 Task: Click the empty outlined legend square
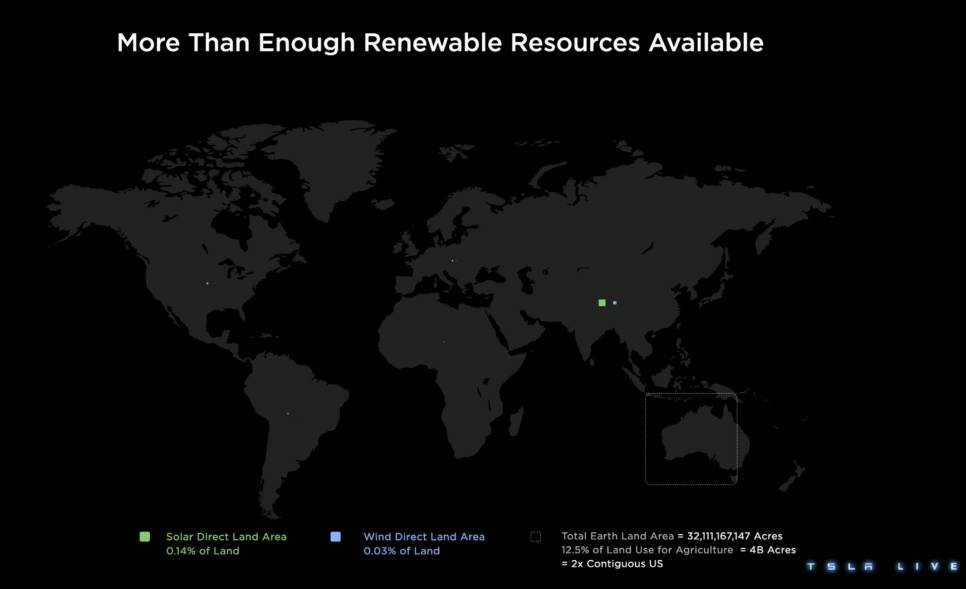[535, 537]
